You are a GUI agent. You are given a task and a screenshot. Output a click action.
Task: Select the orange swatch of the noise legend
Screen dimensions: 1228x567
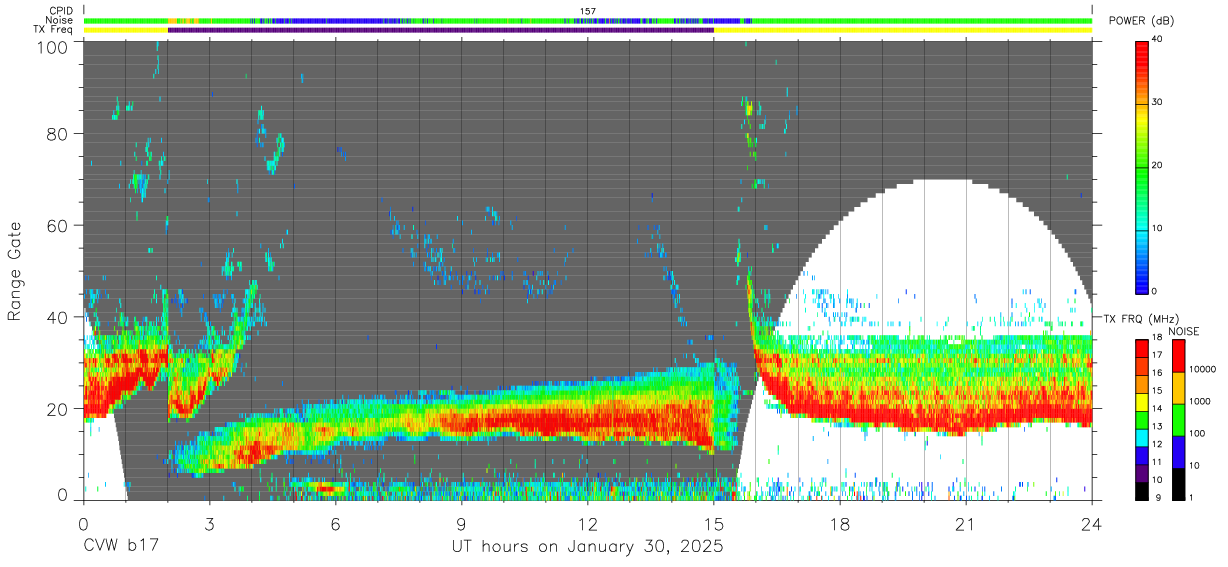coord(1177,389)
